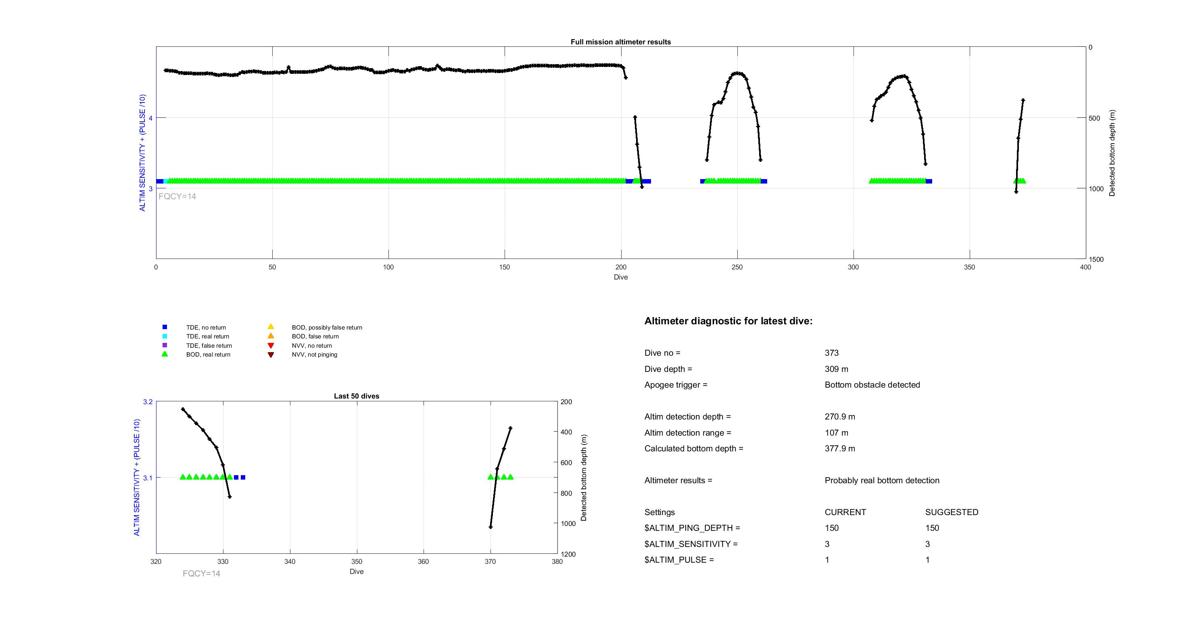
Task: Click the 'FQCY=14' label under the top plot
Action: [x=178, y=196]
